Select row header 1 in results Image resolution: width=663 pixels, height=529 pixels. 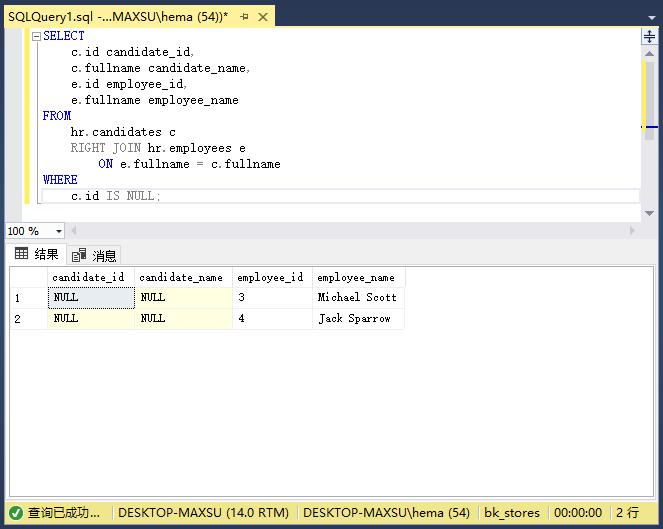(29, 298)
